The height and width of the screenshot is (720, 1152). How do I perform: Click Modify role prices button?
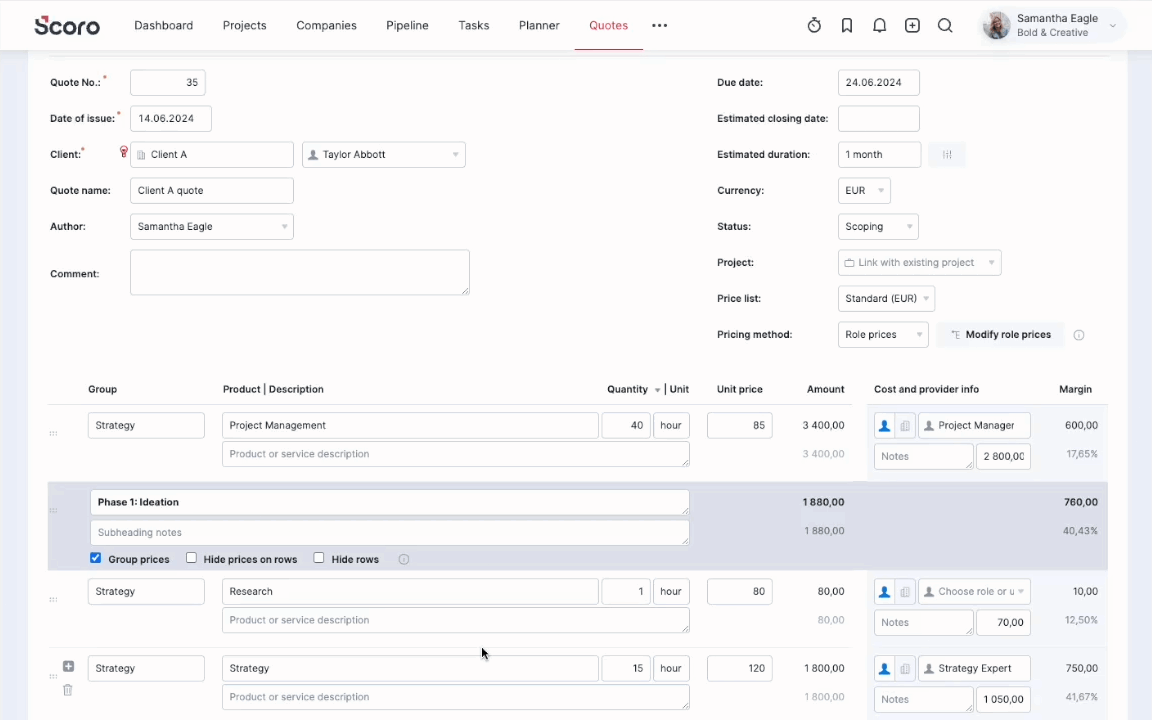[x=1000, y=334]
